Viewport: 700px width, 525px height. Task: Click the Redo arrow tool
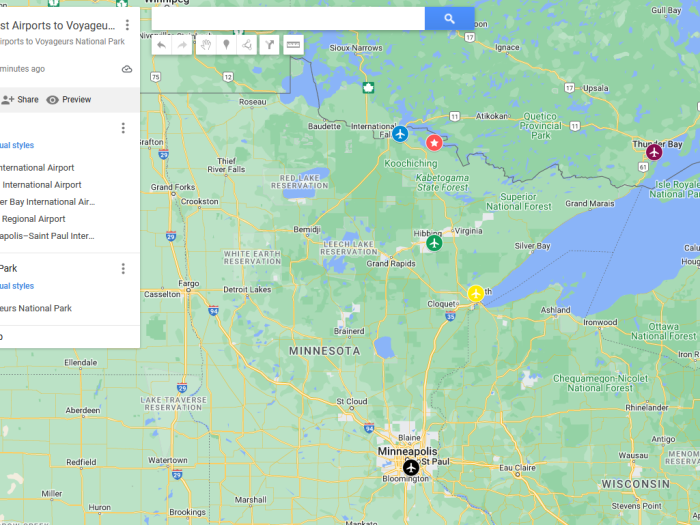pyautogui.click(x=182, y=45)
